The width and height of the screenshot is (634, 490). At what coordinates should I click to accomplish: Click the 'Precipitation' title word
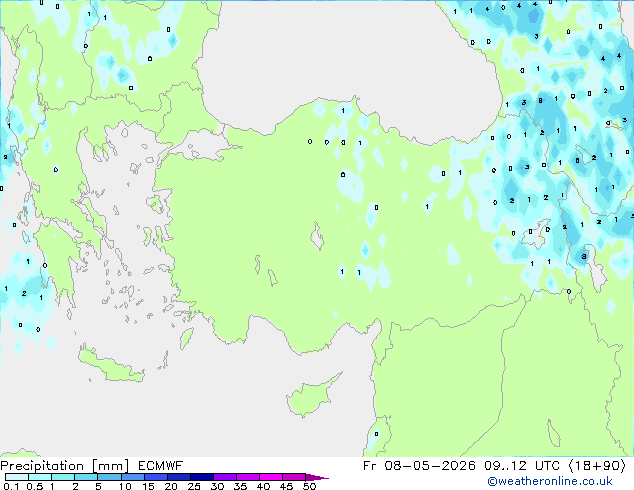[42, 466]
